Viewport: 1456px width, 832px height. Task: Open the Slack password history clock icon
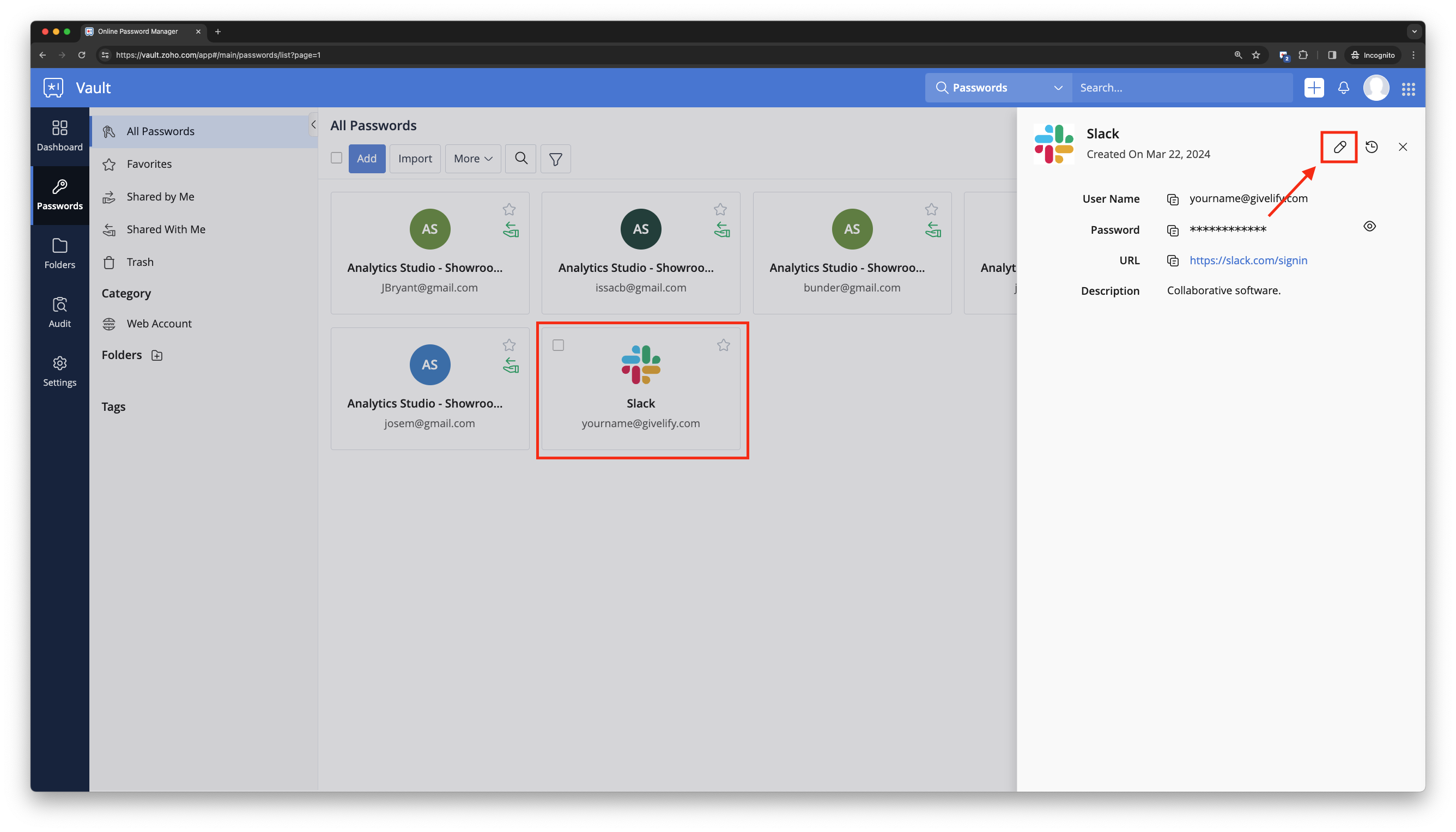click(1372, 147)
